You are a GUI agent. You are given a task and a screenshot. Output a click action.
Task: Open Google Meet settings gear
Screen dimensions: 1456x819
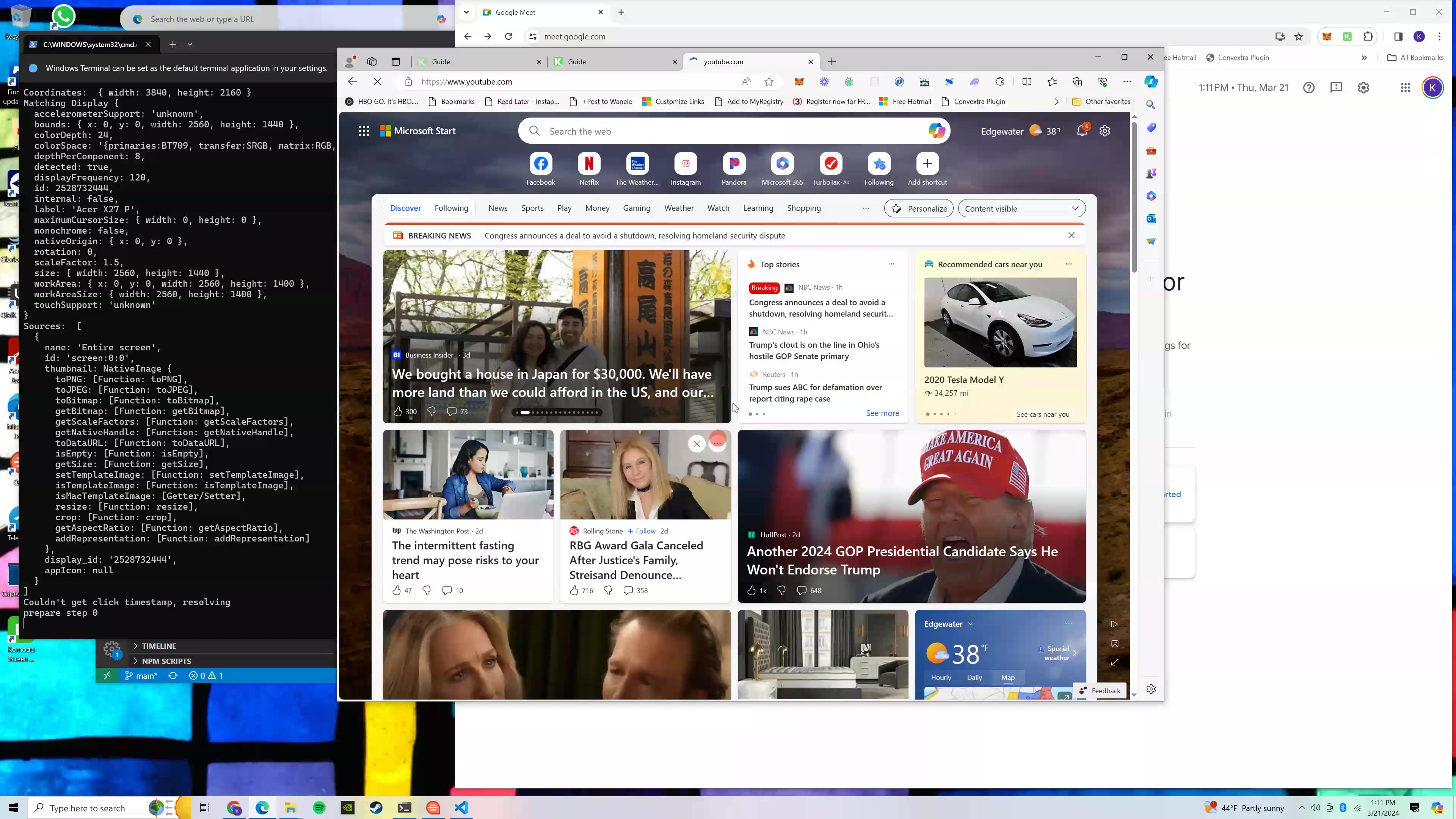tap(1363, 88)
